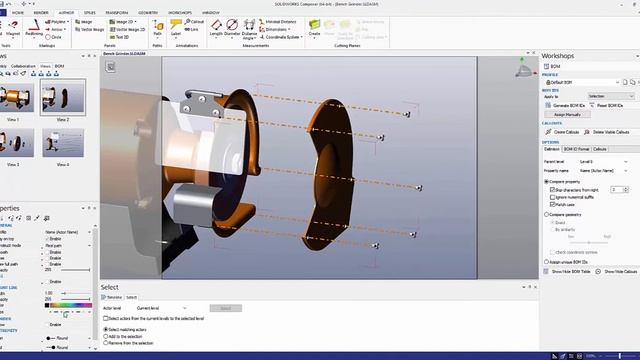Toggle Show/Hide Callouts
Screen dimensions: 640x360
coord(616,271)
